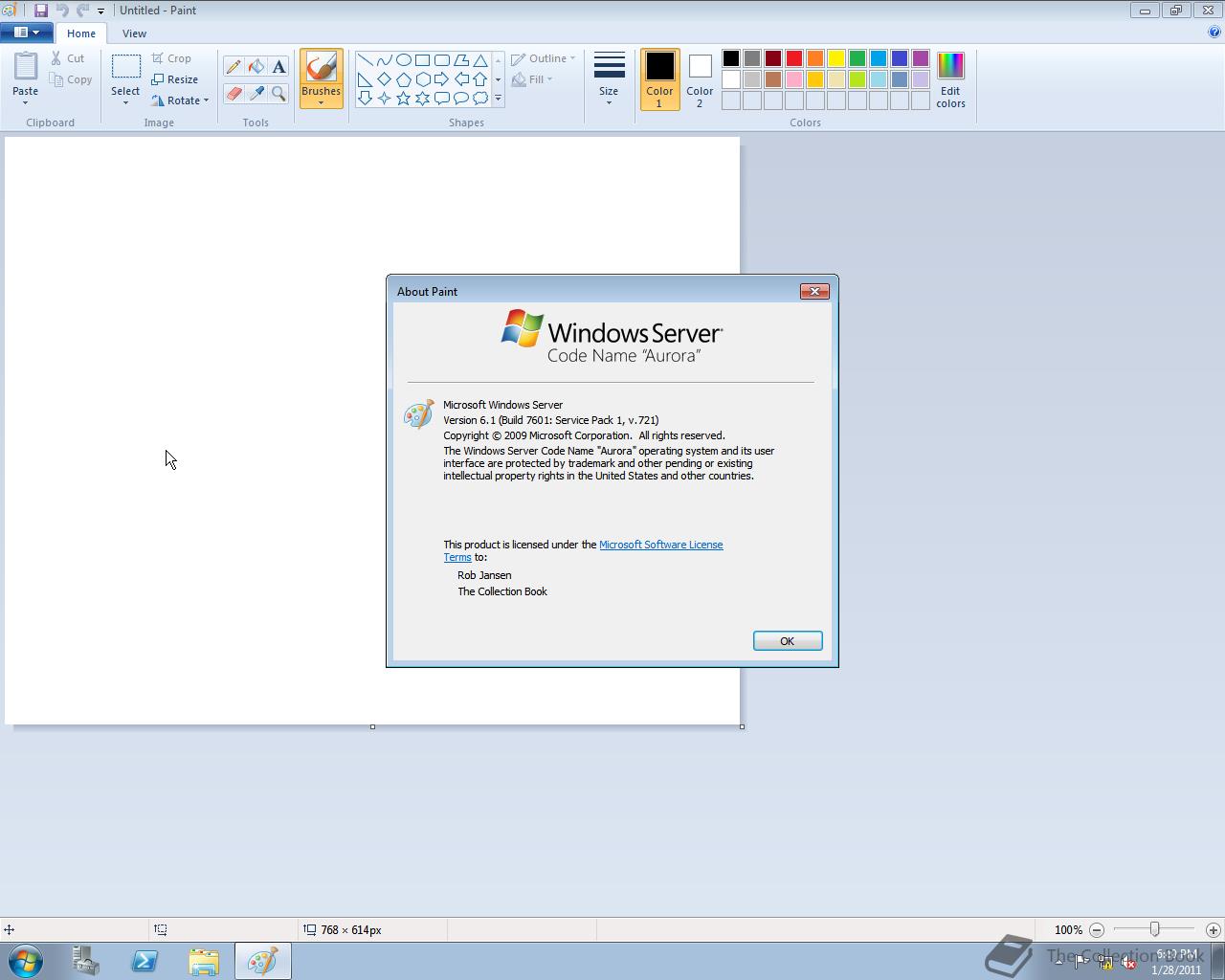The height and width of the screenshot is (980, 1225).
Task: Select the Text tool
Action: pyautogui.click(x=278, y=67)
